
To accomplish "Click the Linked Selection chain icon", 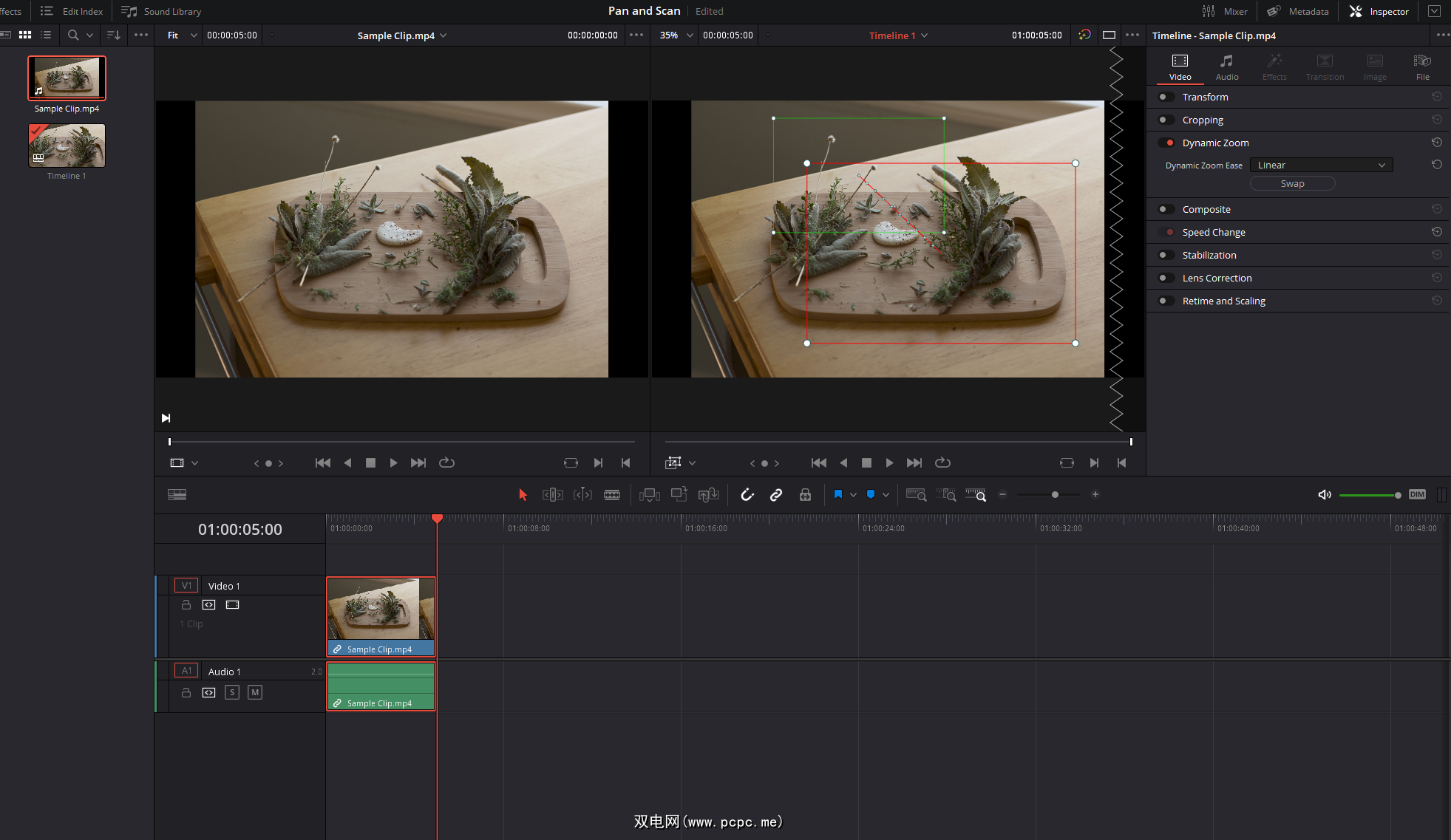I will tap(775, 495).
